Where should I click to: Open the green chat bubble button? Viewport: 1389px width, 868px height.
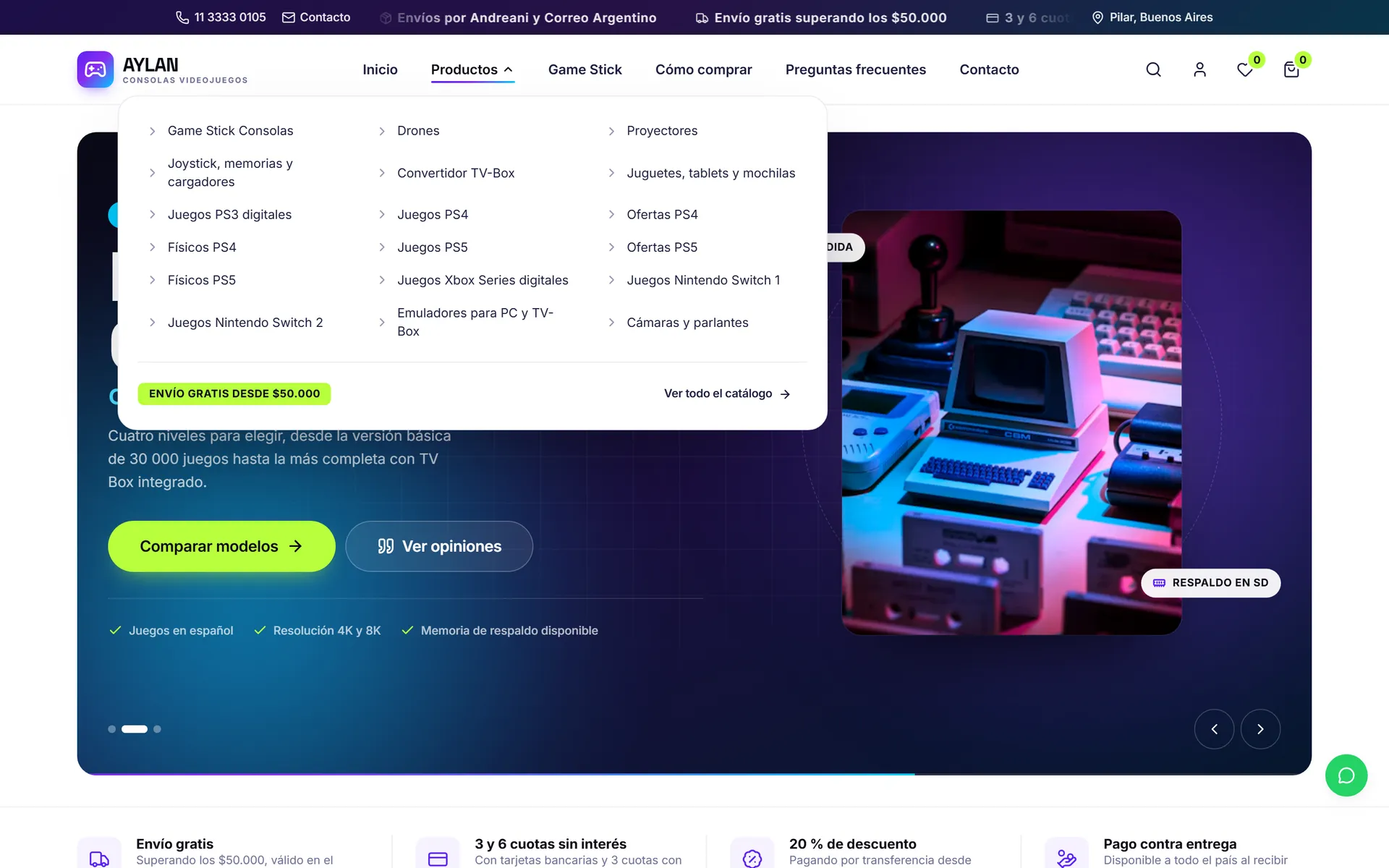(1346, 775)
